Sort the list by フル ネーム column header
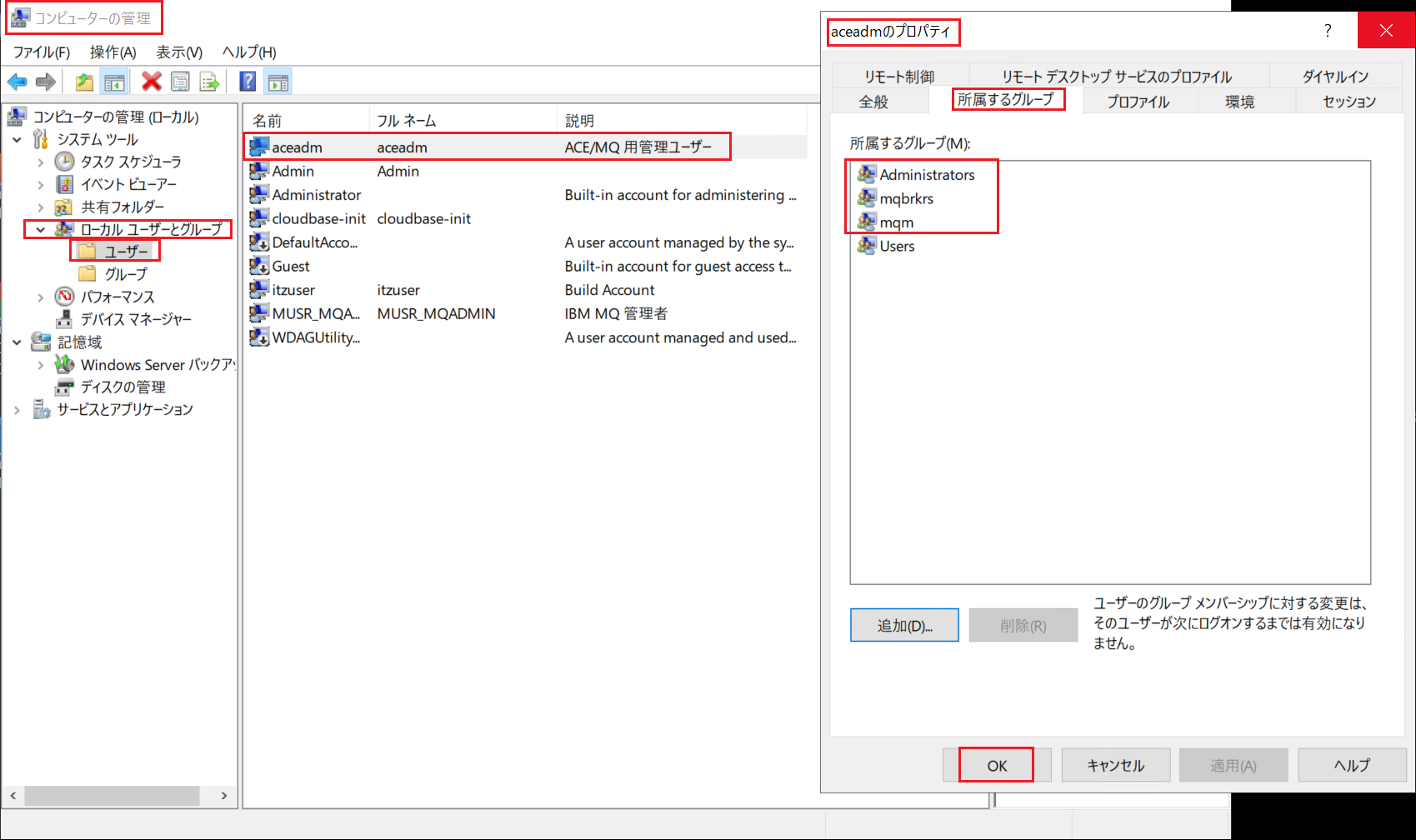Image resolution: width=1416 pixels, height=840 pixels. pos(463,120)
